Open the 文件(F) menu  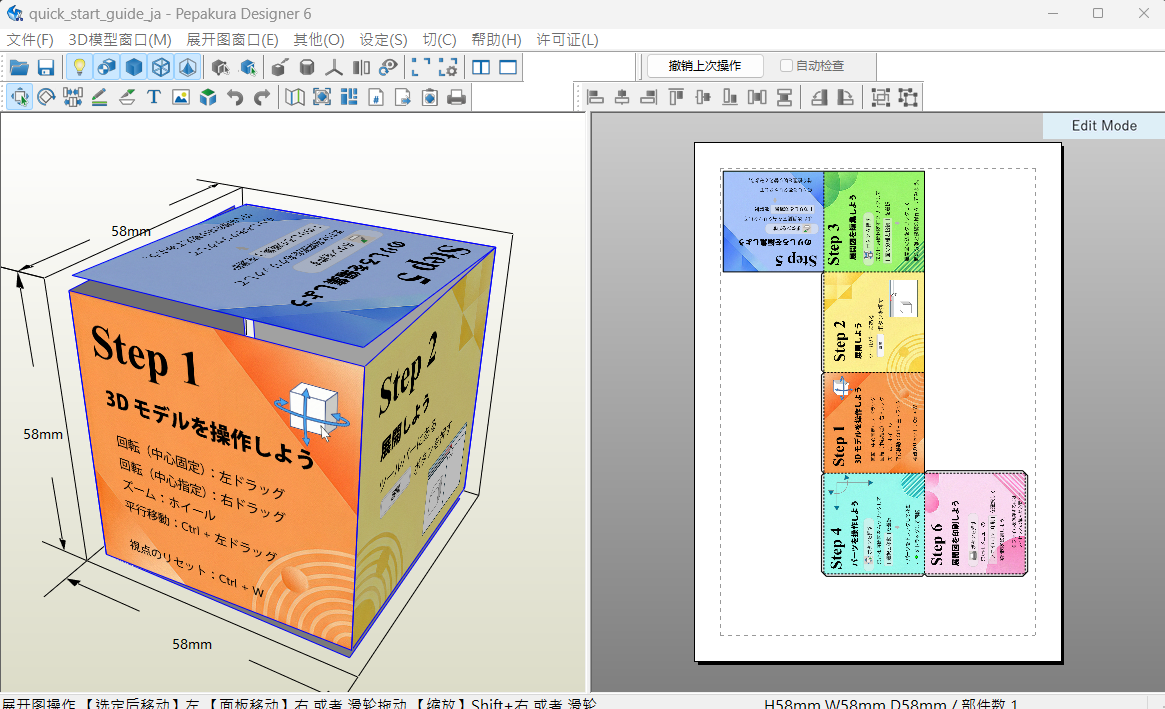[30, 40]
